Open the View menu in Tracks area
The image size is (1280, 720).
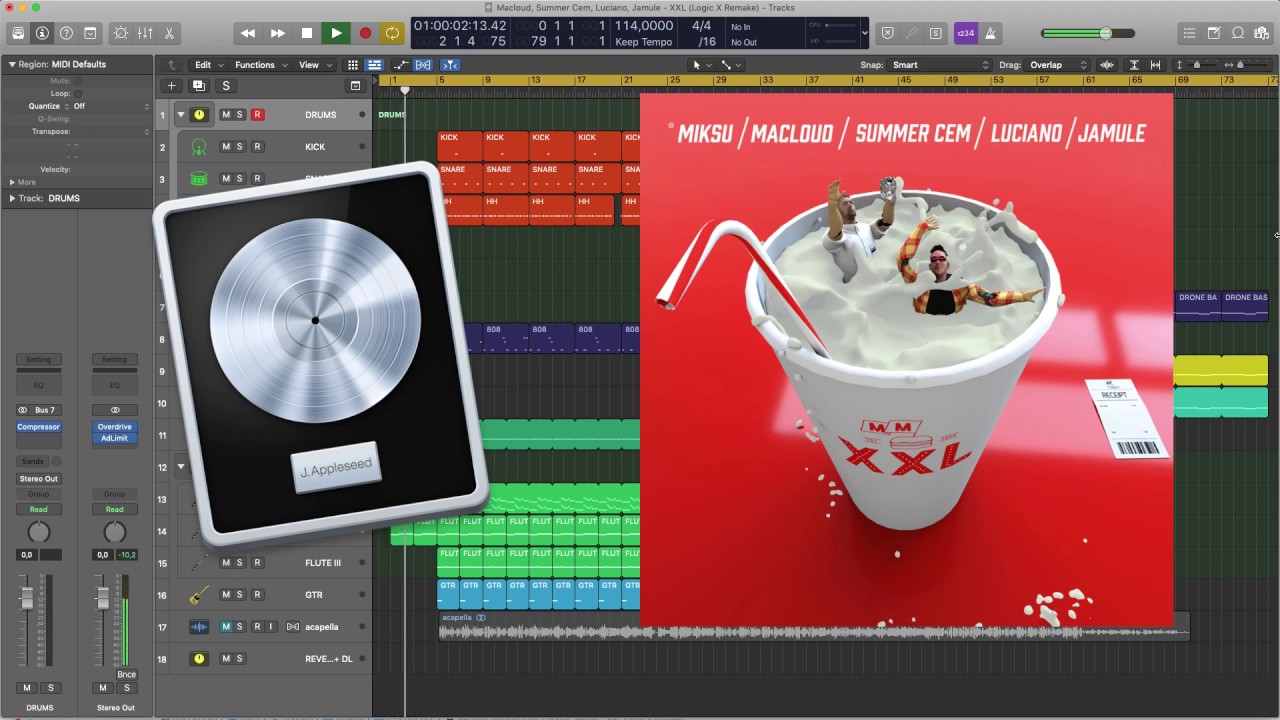314,65
